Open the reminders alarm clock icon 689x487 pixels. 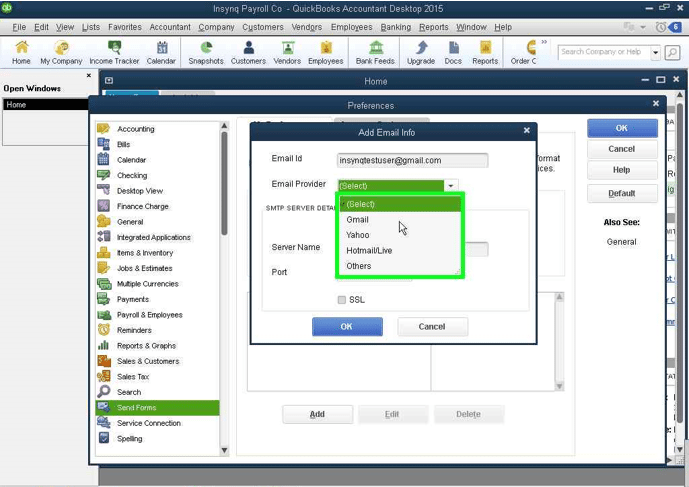660,27
